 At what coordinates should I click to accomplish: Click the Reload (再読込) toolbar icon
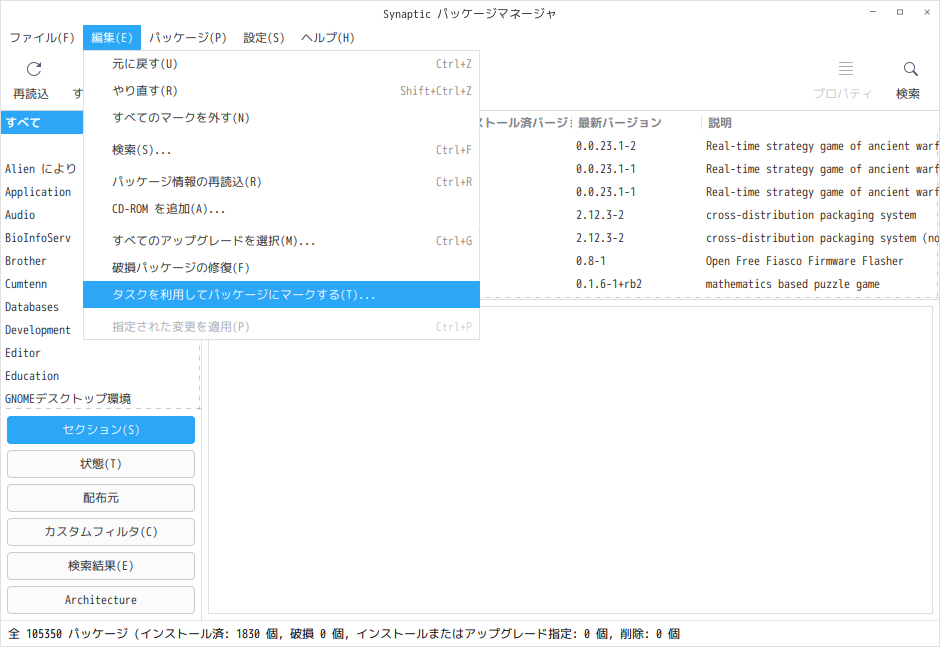(34, 69)
